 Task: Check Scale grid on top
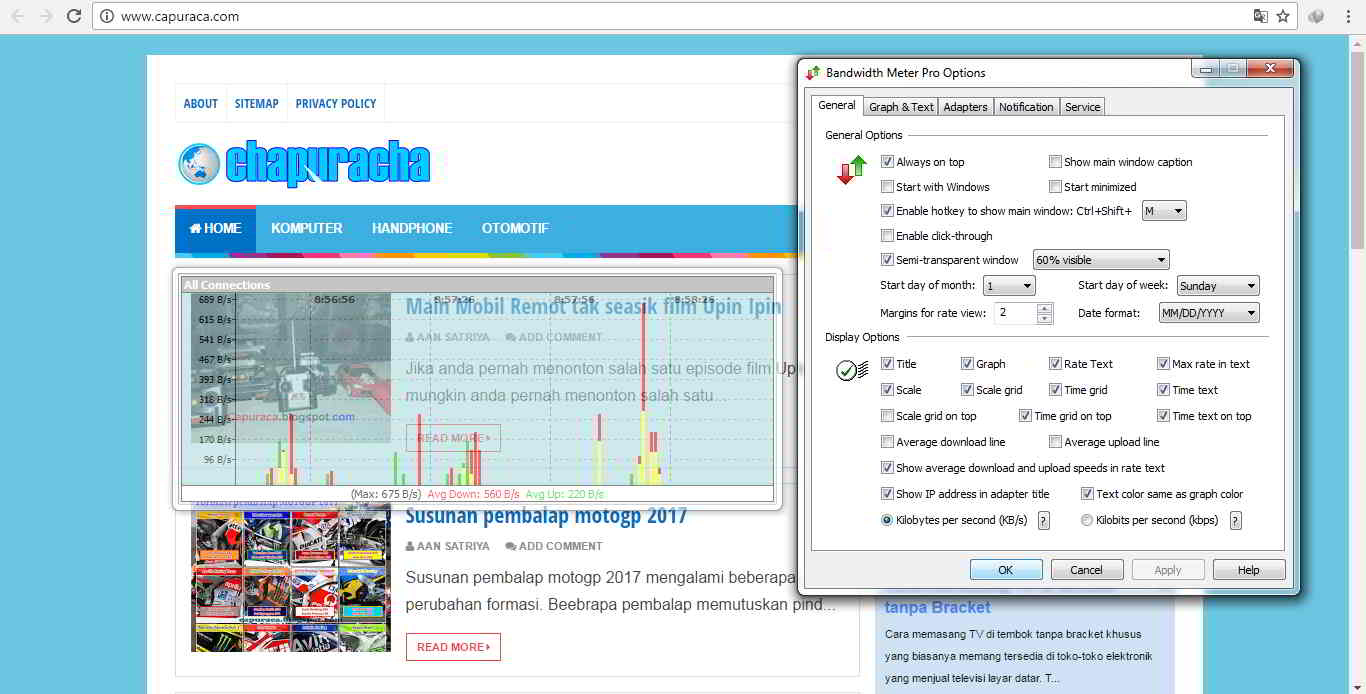887,416
